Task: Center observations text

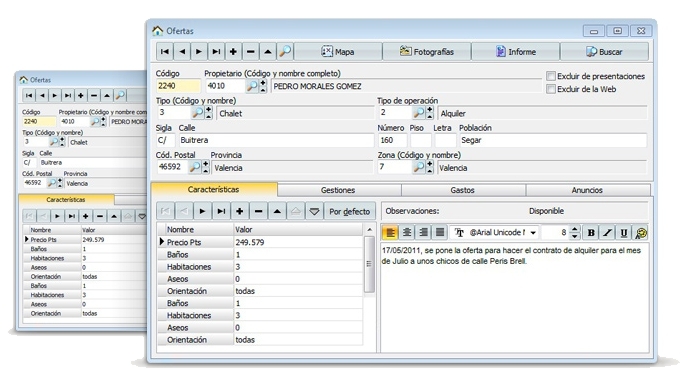Action: pos(407,232)
